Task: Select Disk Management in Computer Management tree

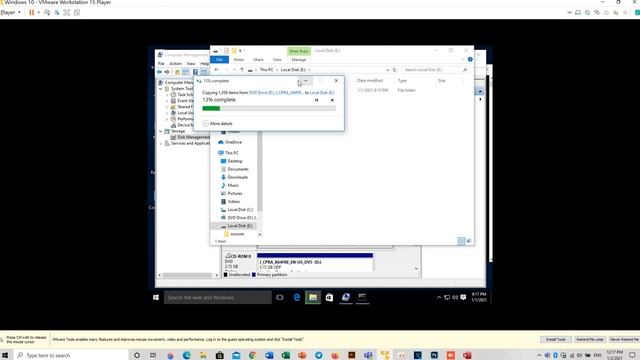Action: pyautogui.click(x=191, y=137)
